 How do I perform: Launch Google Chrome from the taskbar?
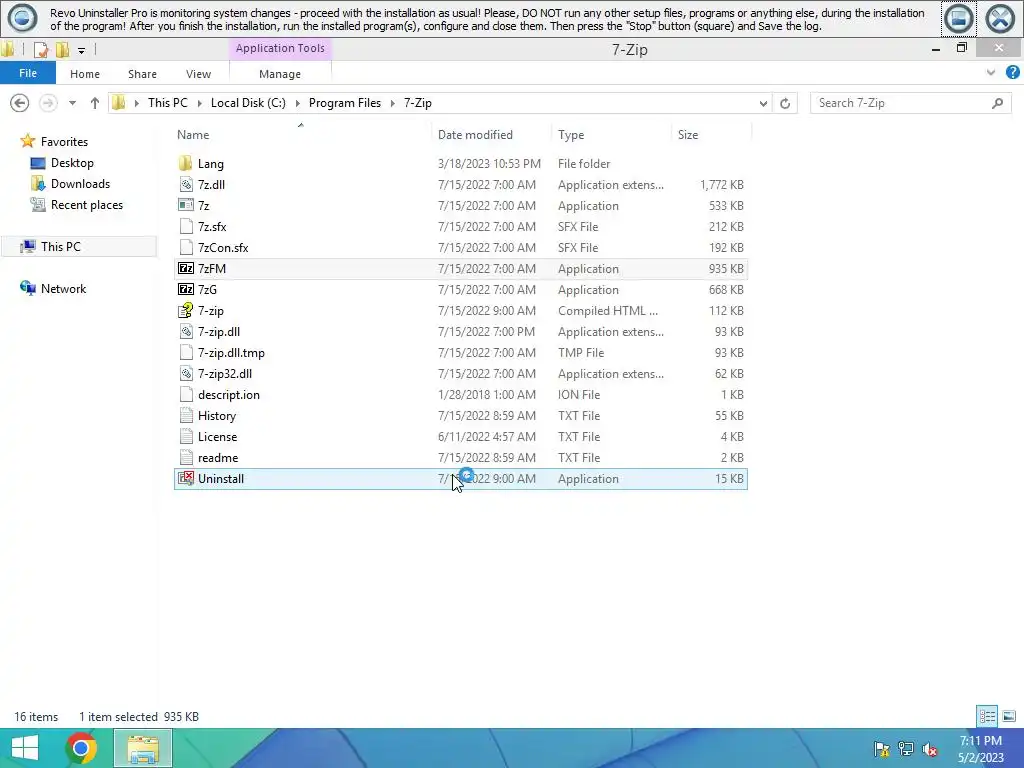81,748
